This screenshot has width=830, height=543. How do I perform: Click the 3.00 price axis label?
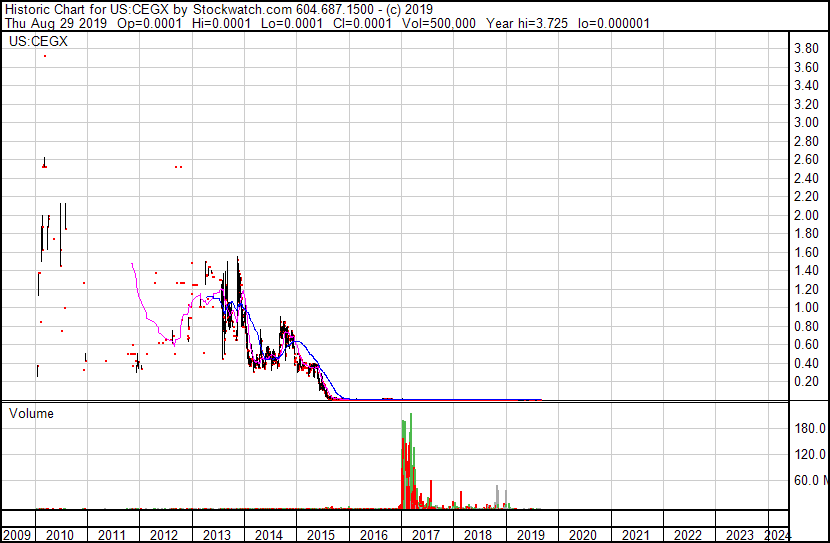coord(806,122)
